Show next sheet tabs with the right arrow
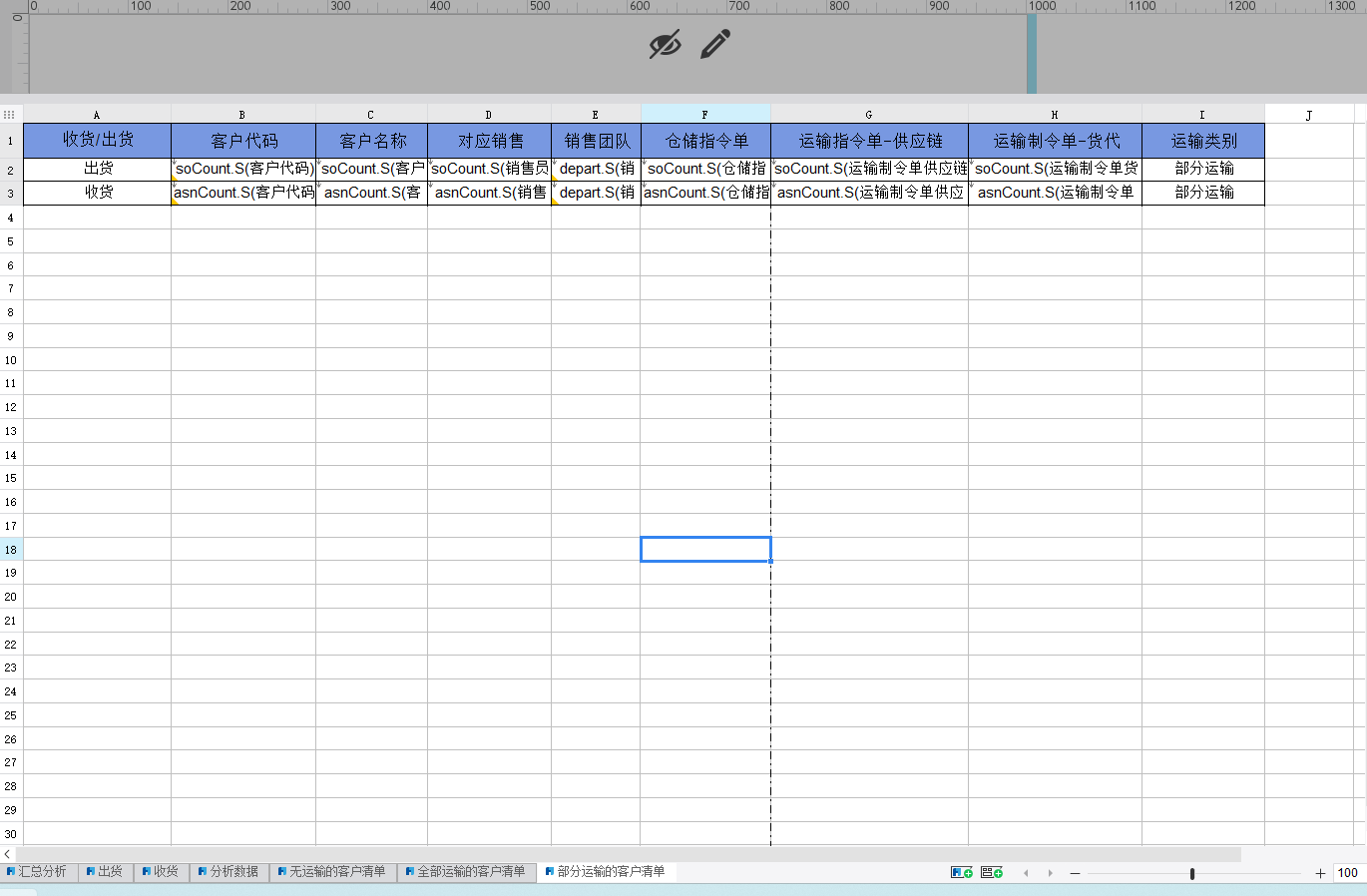Screen dimensions: 1367x896 tap(1050, 873)
